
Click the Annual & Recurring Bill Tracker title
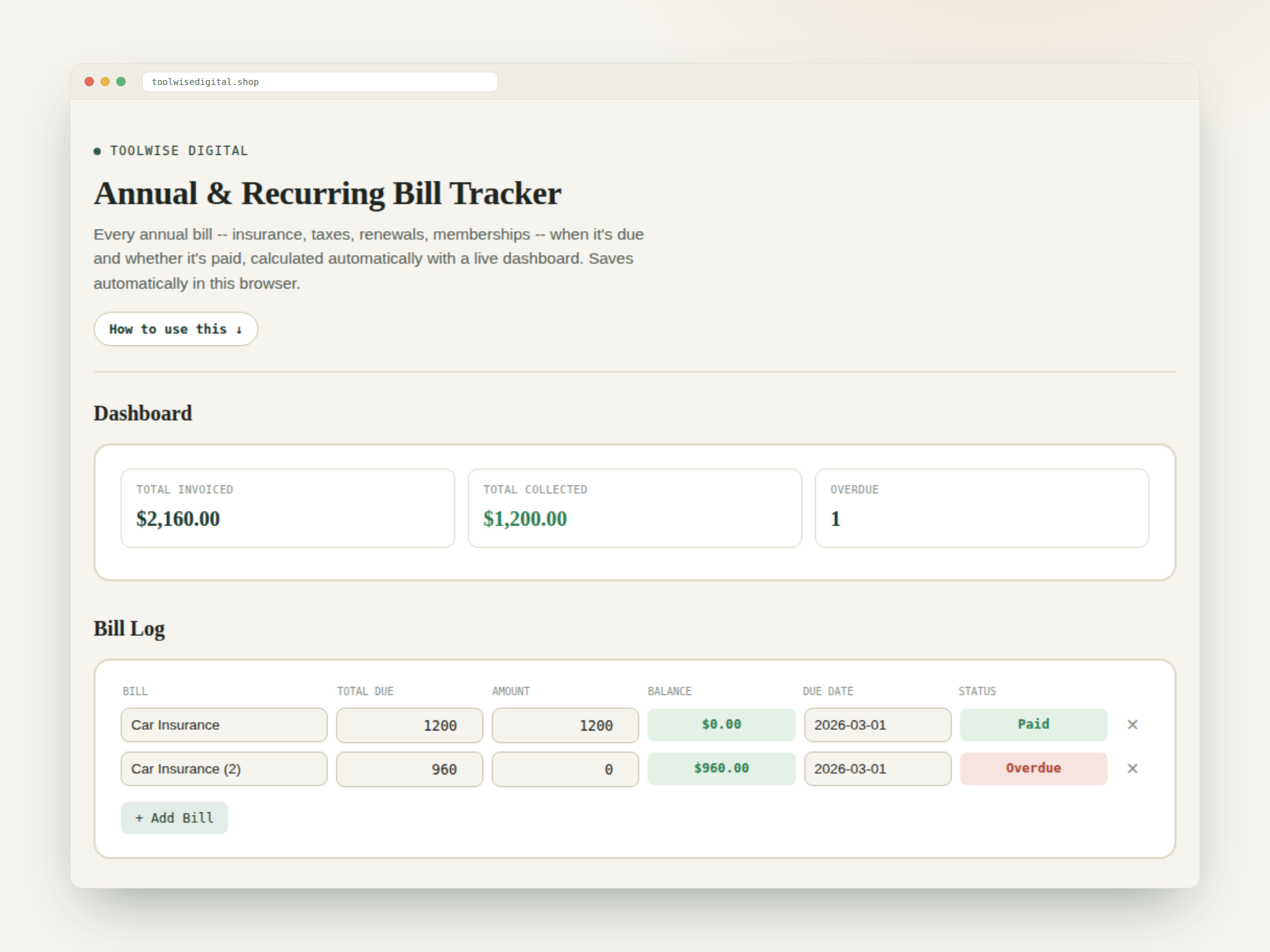[x=328, y=193]
